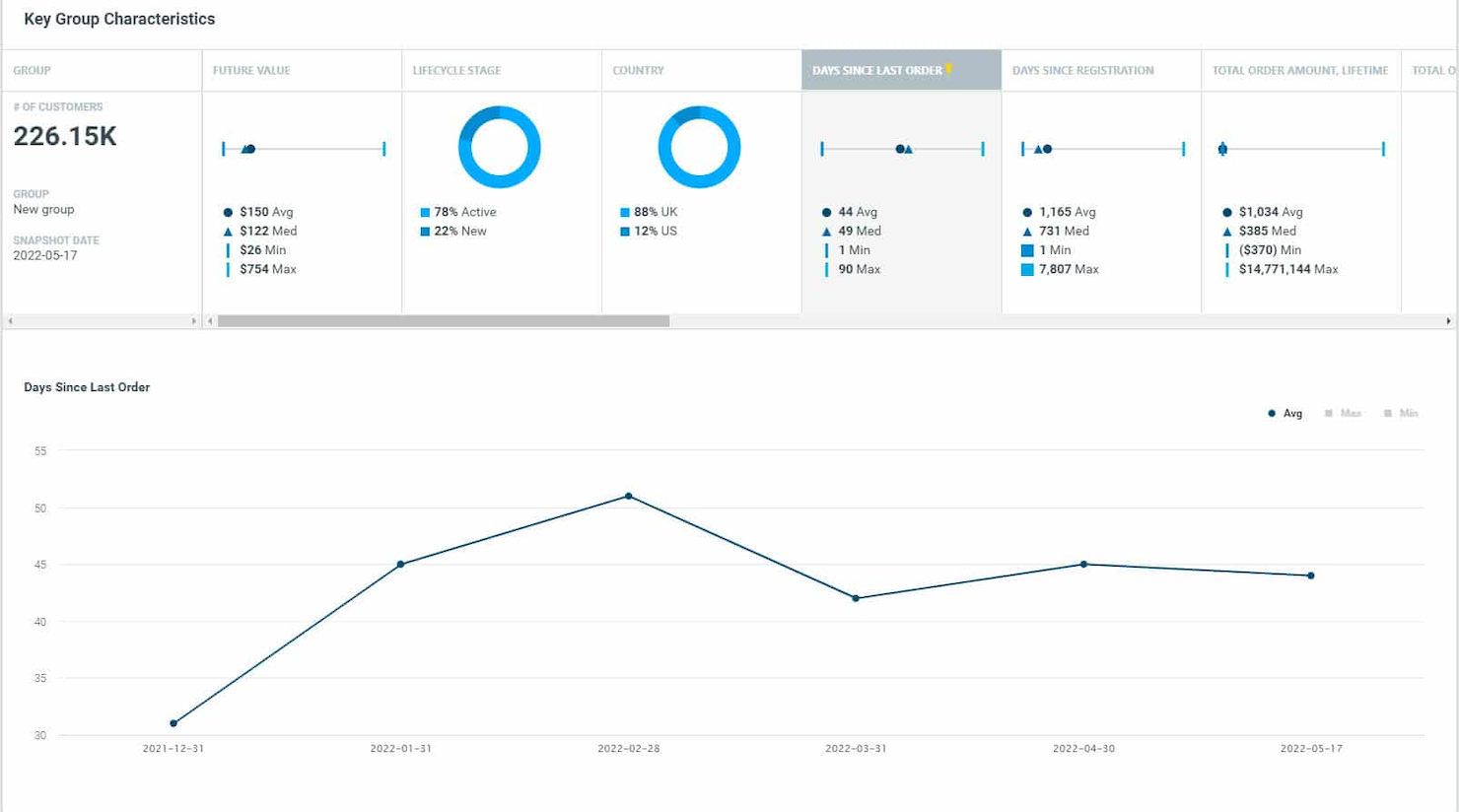Toggle off the Avg series in the legend
Image resolution: width=1459 pixels, height=812 pixels.
point(1286,413)
